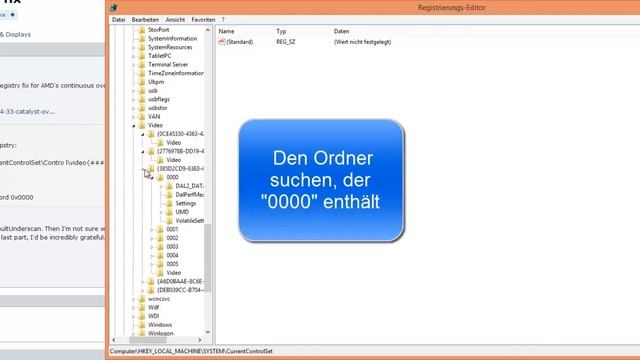Click the {385D2CD9-63E0 folder icon
The image size is (640, 360).
[x=151, y=169]
